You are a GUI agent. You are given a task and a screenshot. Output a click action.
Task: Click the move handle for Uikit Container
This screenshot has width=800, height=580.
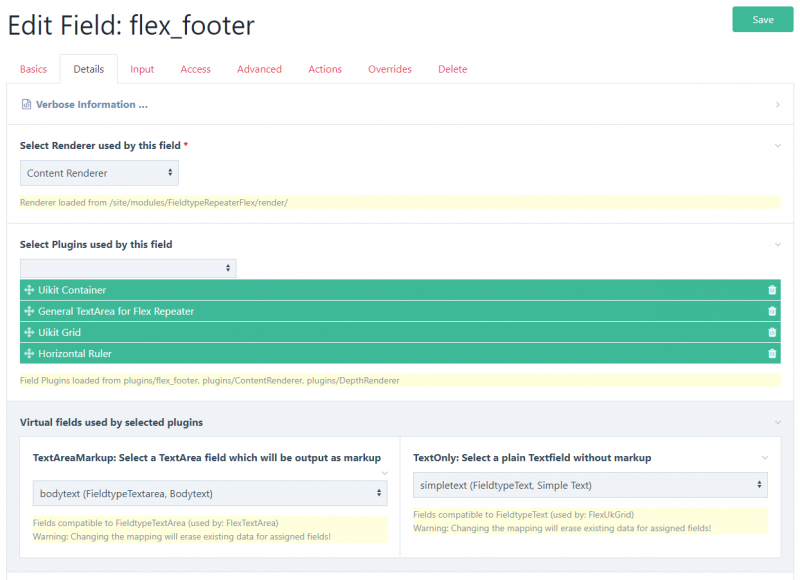pyautogui.click(x=29, y=290)
